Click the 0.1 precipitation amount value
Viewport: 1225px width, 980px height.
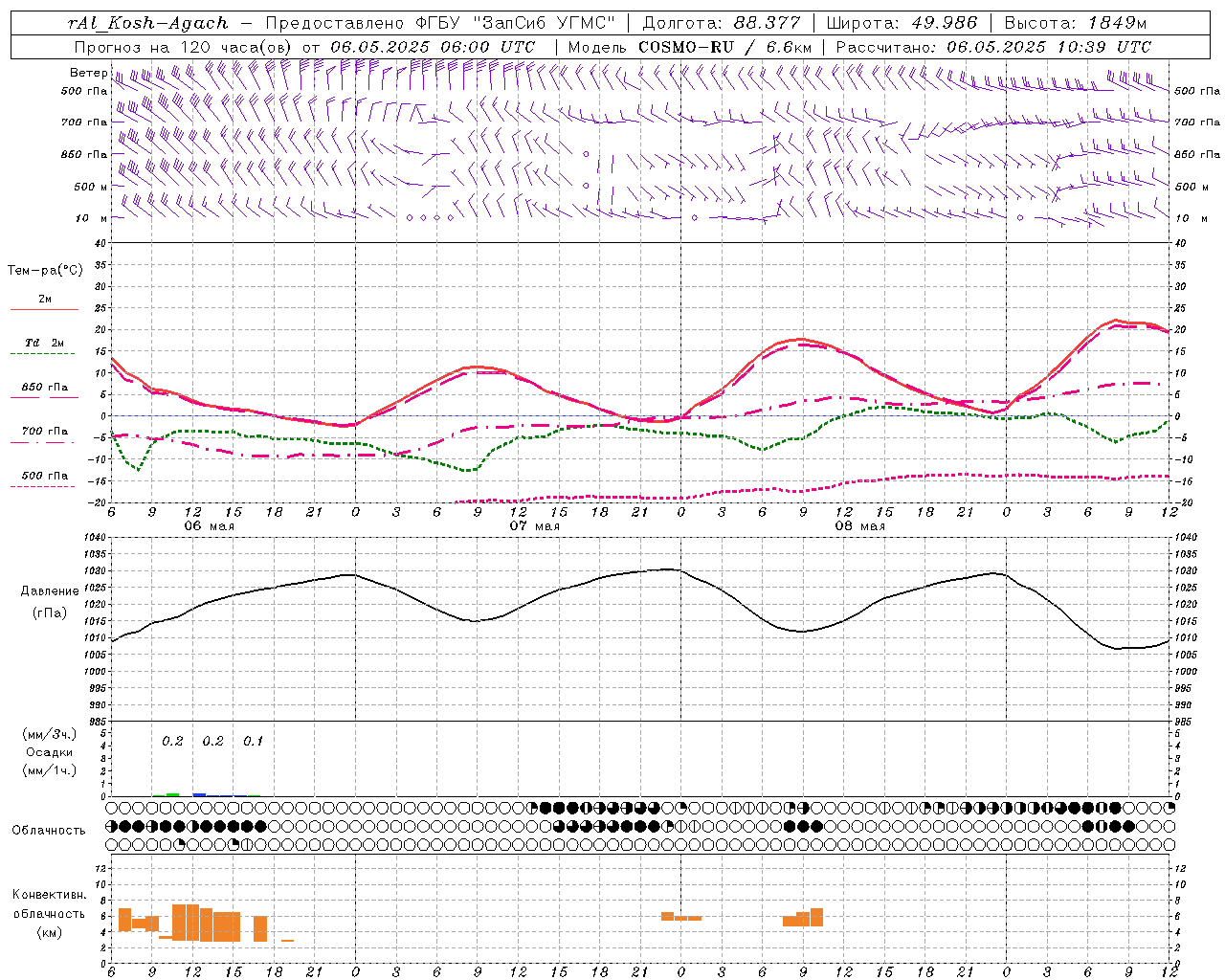[253, 741]
